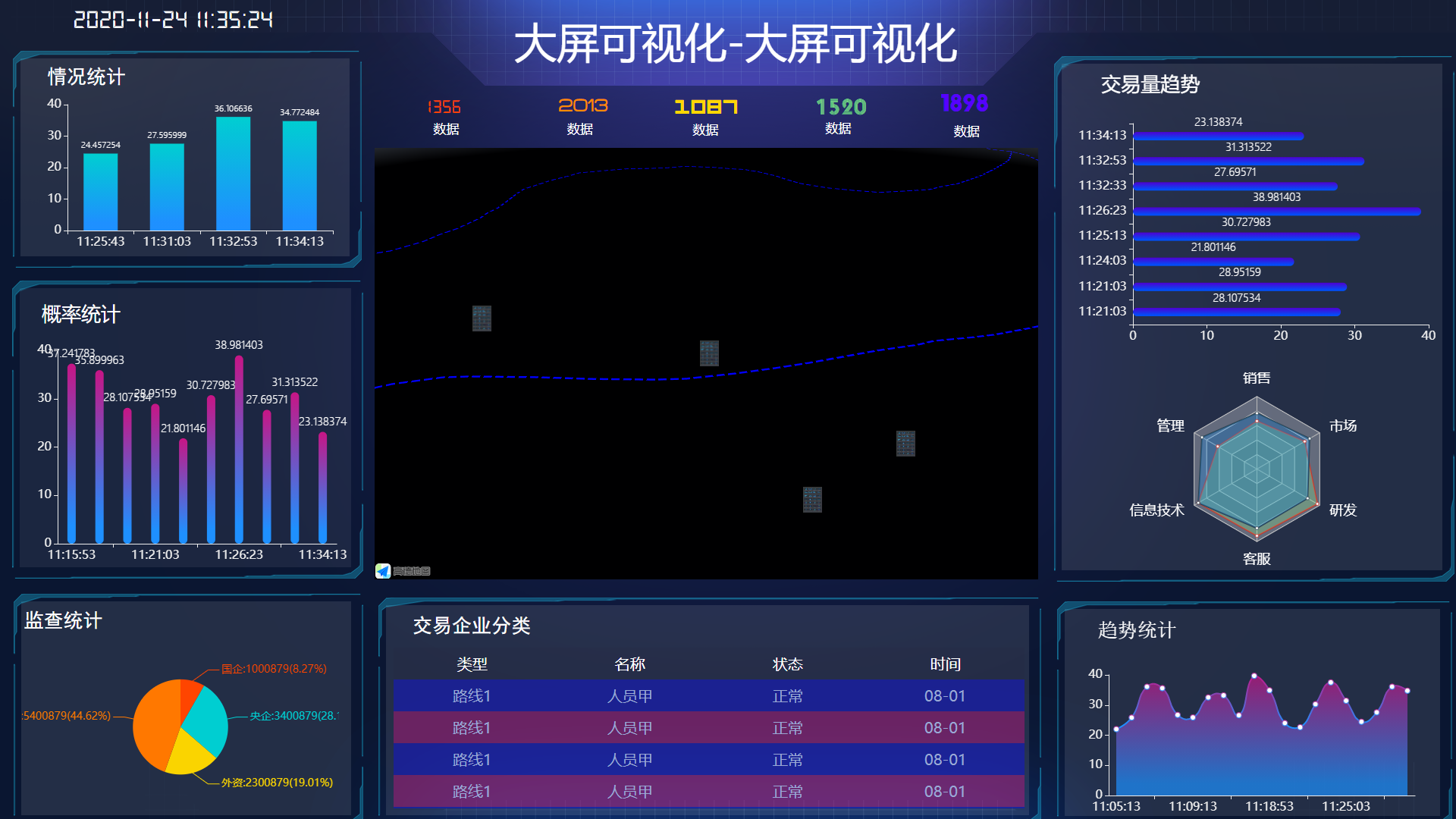
Task: Click the upper-left building marker on the map
Action: pos(482,318)
